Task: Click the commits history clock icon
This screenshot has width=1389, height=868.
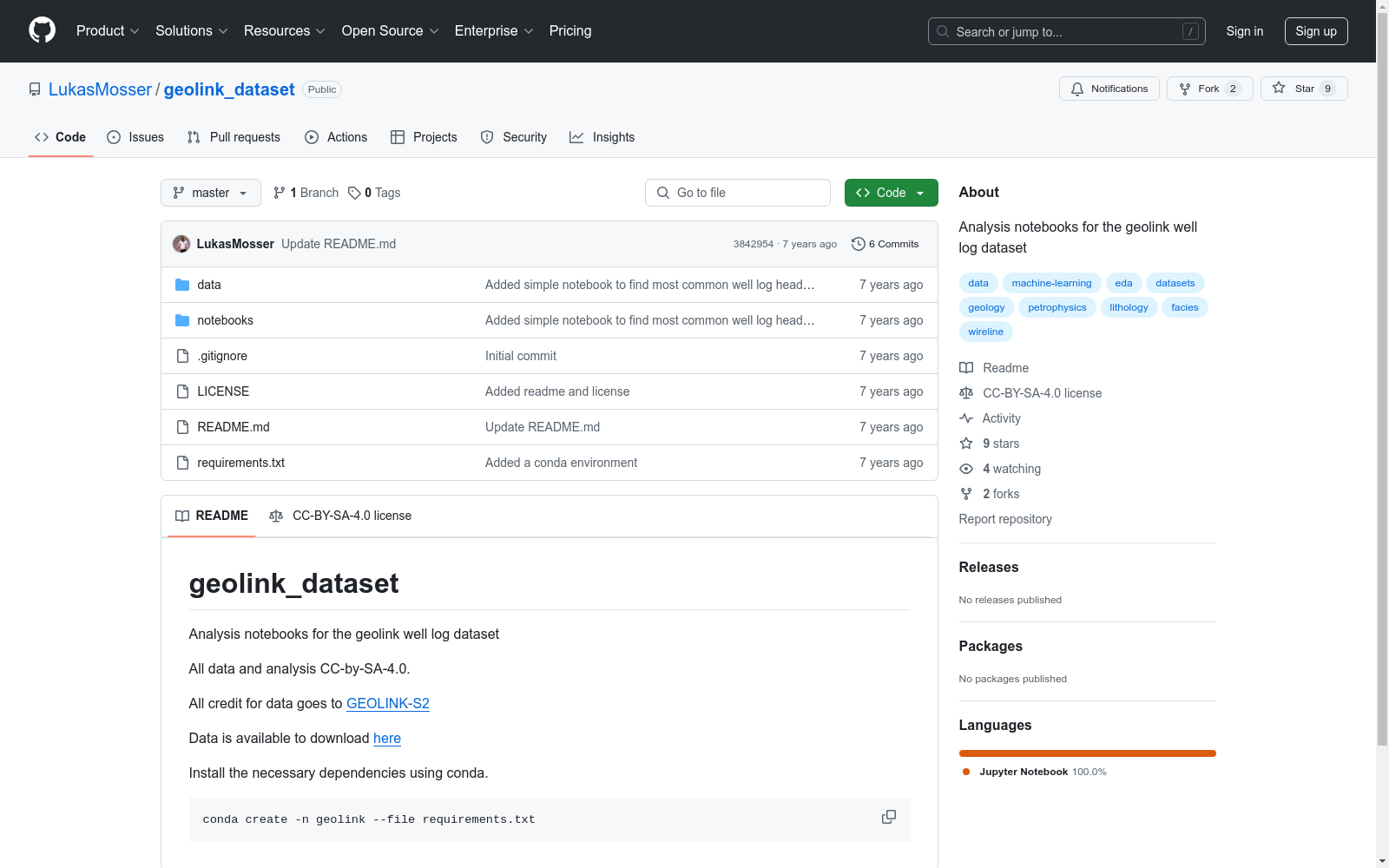Action: point(859,244)
